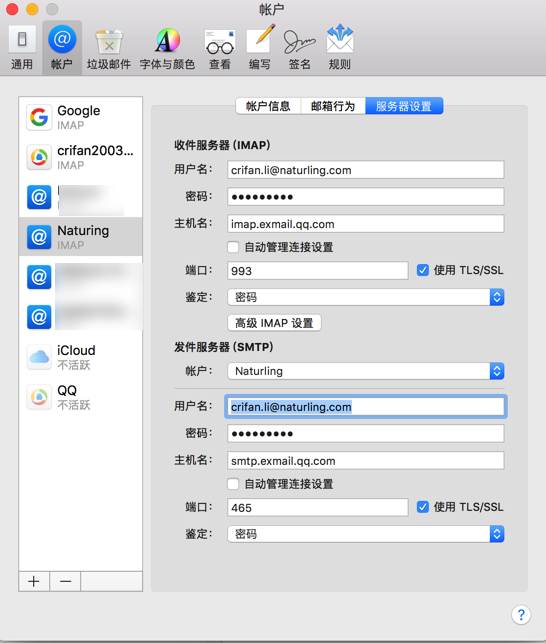The image size is (546, 643).
Task: Click IMAP 用户名 field
Action: 366,170
